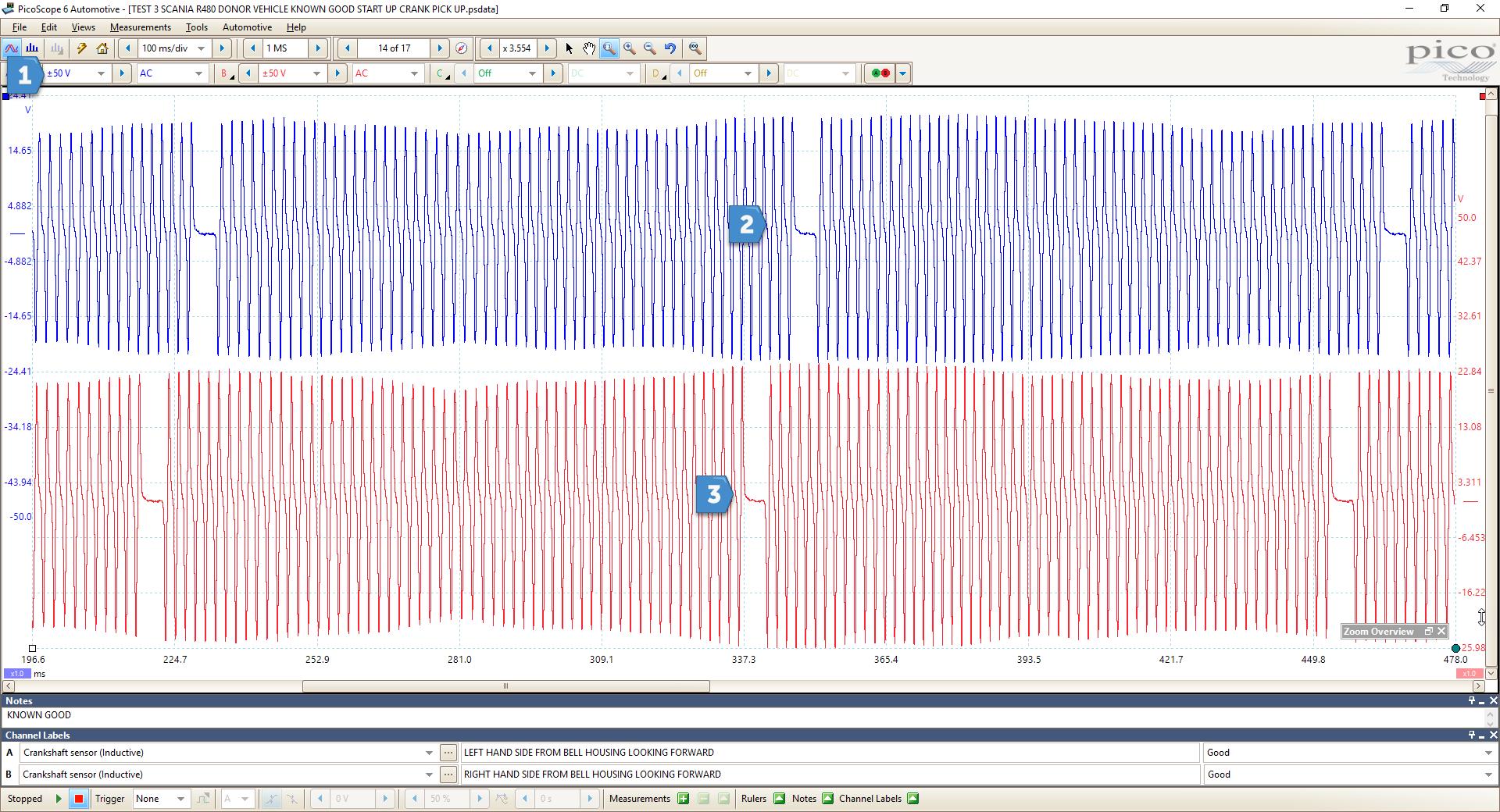Image resolution: width=1500 pixels, height=812 pixels.
Task: Click signal generator dropdown arrow
Action: click(903, 73)
